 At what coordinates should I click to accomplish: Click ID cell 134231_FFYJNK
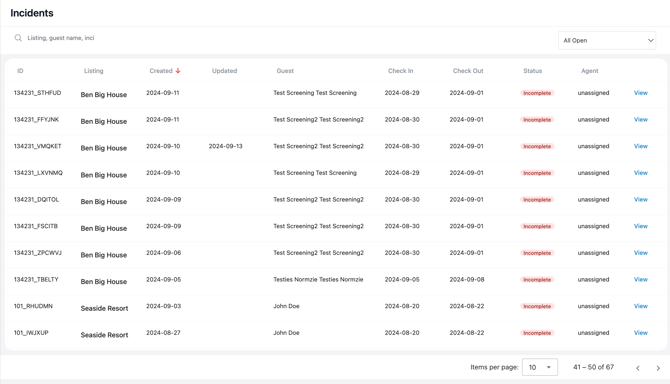[36, 120]
